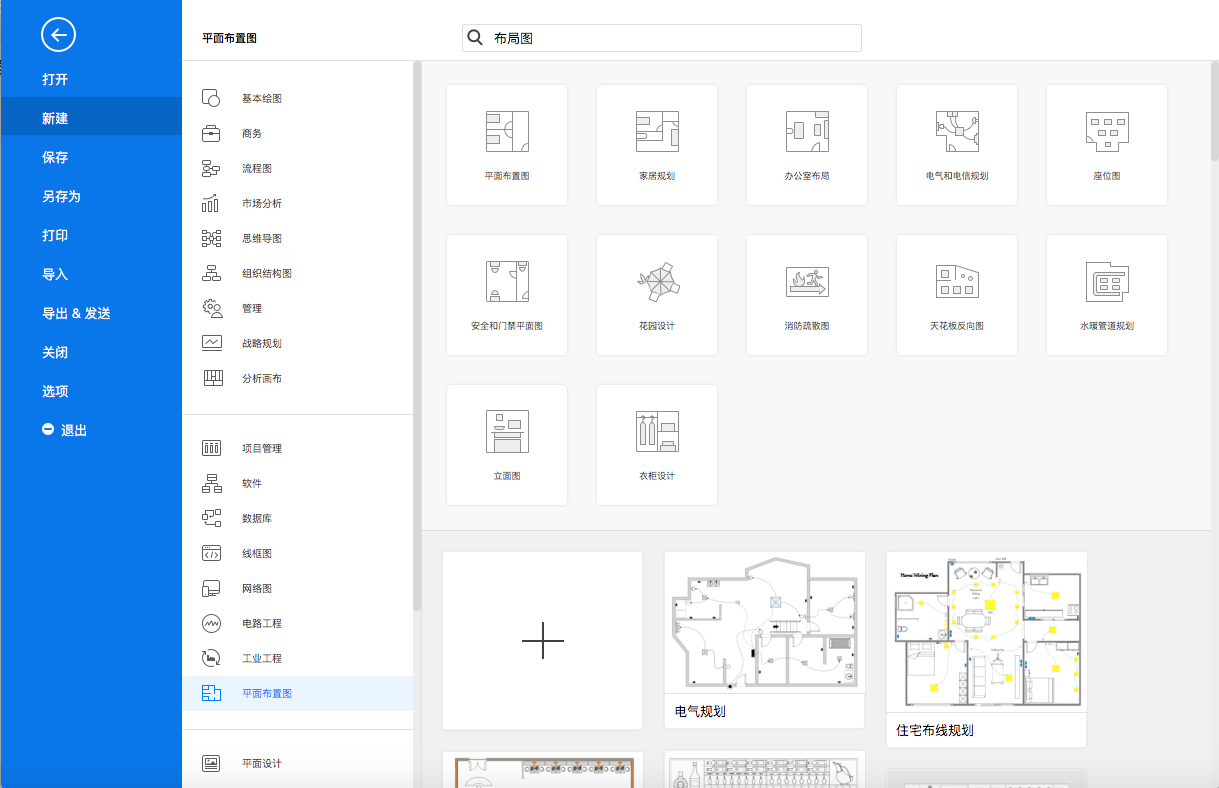Open the 平面布置图 template tile
The image size is (1219, 788).
coord(507,145)
